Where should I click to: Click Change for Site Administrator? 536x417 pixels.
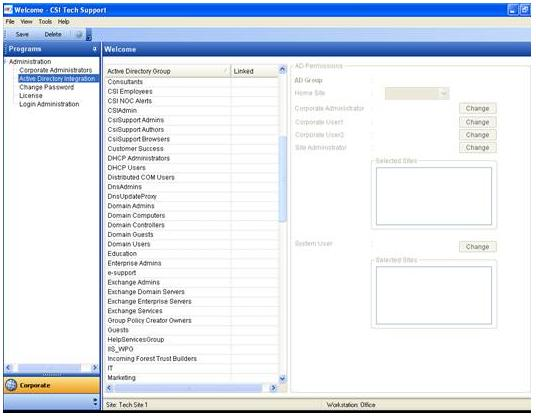pyautogui.click(x=478, y=148)
